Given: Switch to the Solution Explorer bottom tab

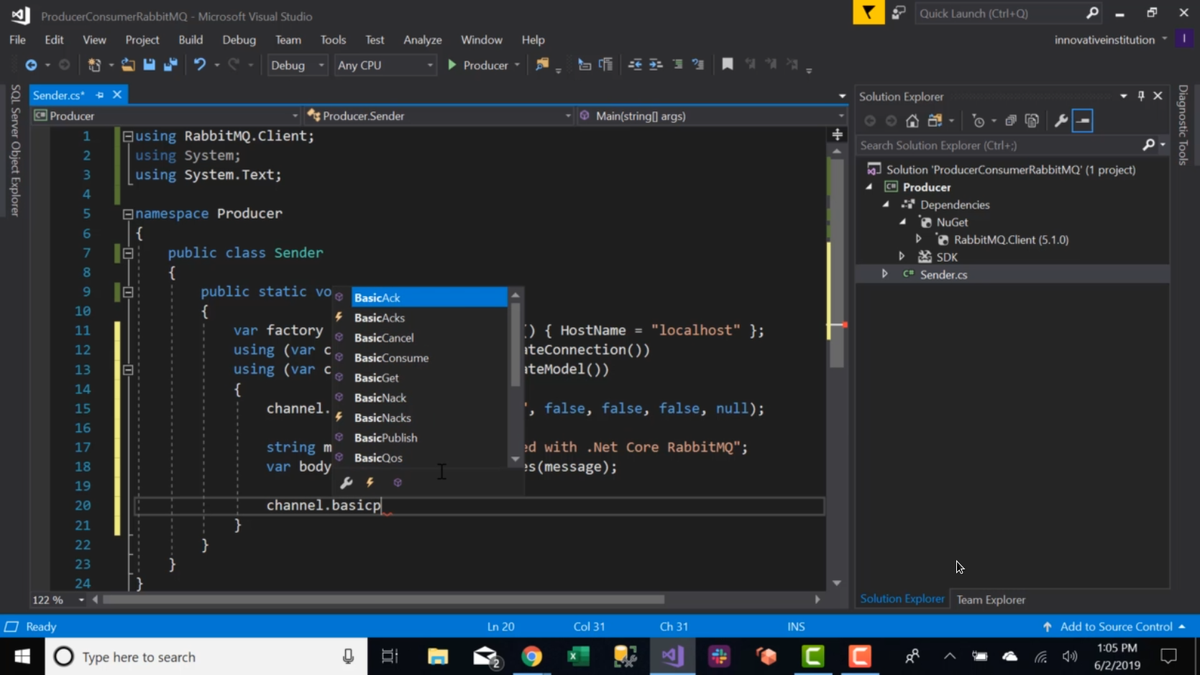Looking at the screenshot, I should pyautogui.click(x=902, y=599).
